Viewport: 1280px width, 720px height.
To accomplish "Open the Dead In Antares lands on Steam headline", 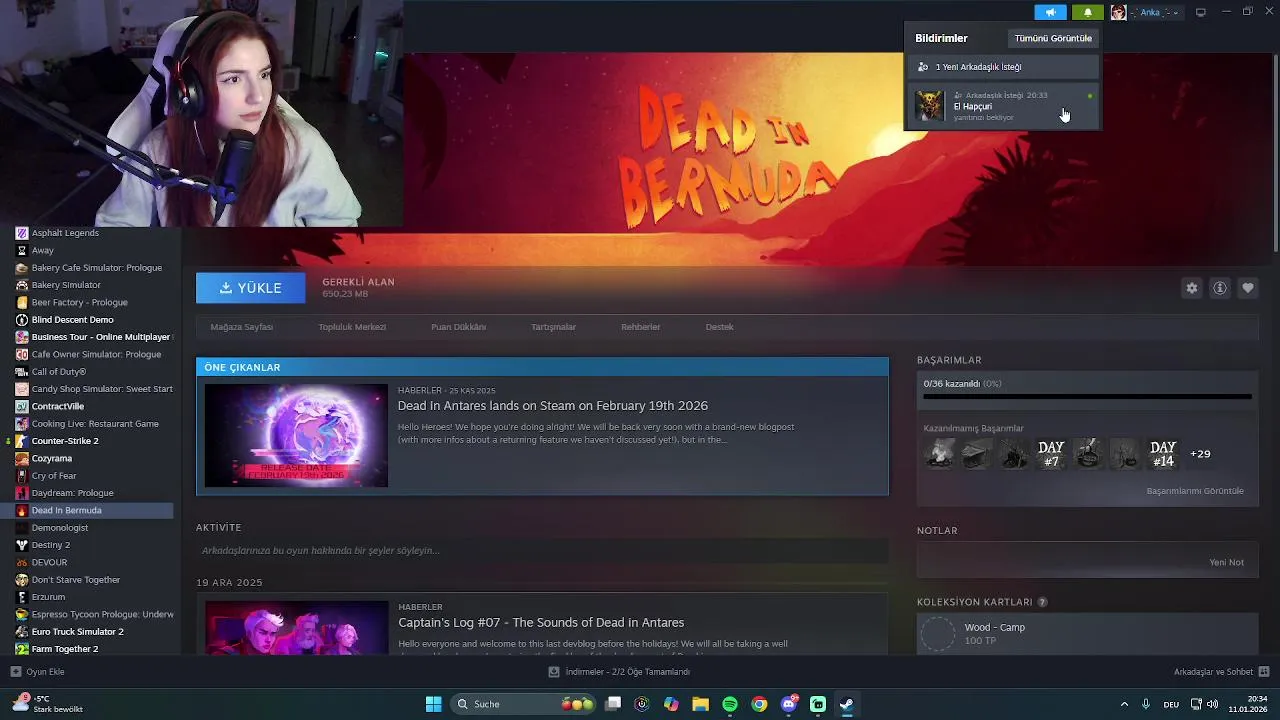I will pos(553,406).
